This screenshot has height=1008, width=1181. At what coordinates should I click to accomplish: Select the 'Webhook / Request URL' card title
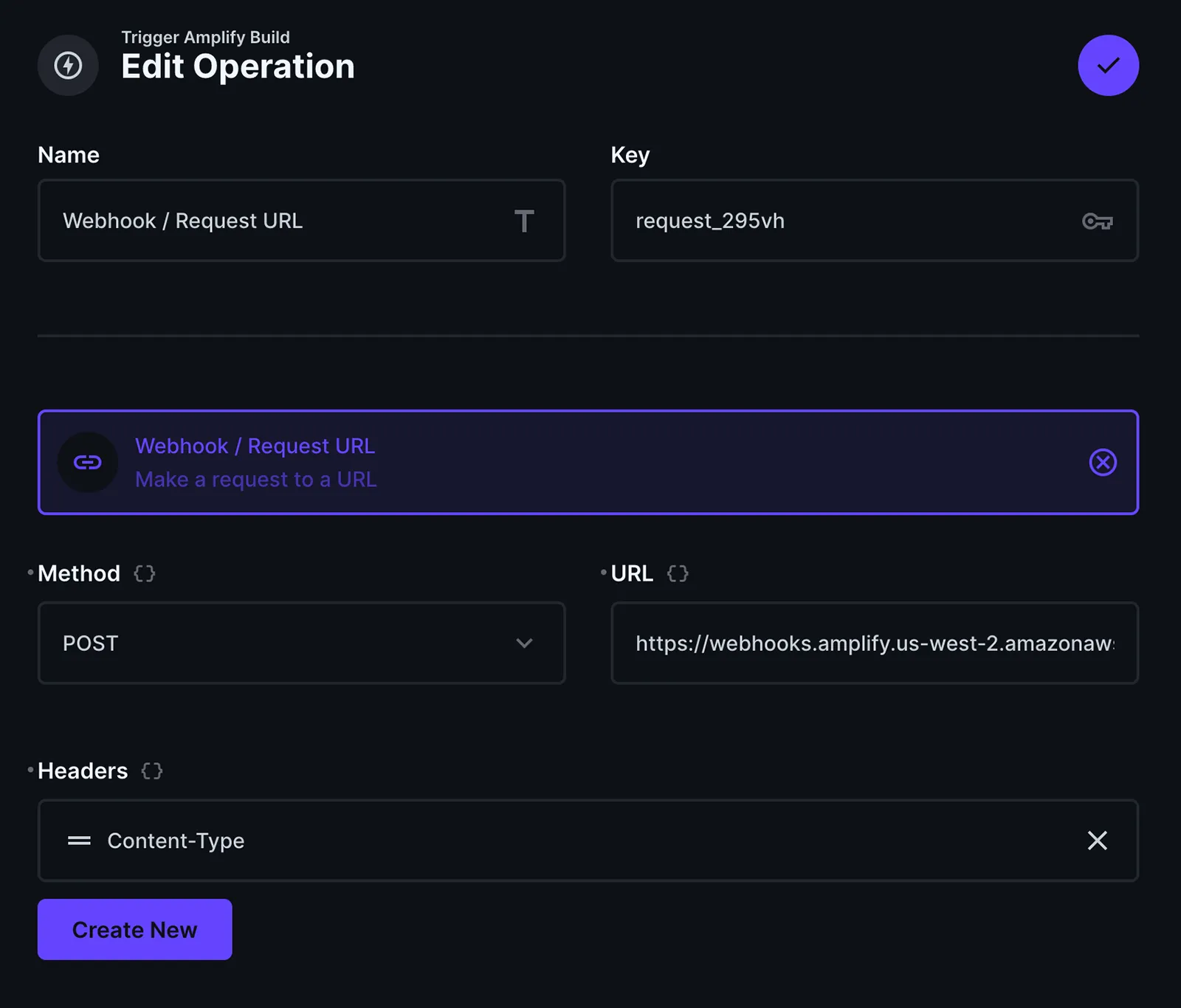[255, 446]
